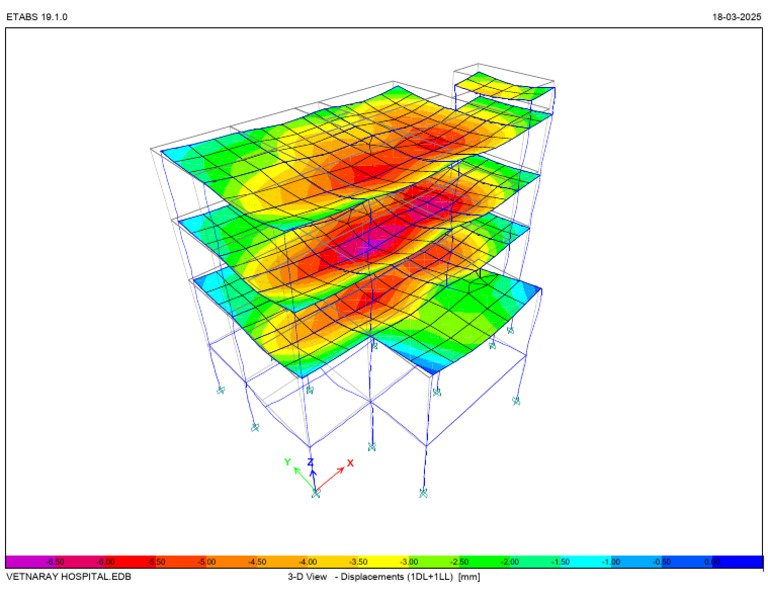Click the blue Z axis label
Screen dimensions: 768x594
(x=310, y=462)
